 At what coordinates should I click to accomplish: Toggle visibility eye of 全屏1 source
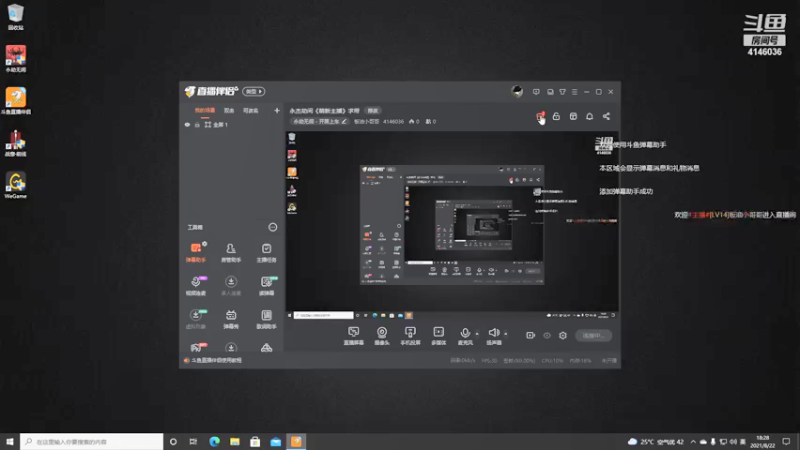[x=187, y=124]
